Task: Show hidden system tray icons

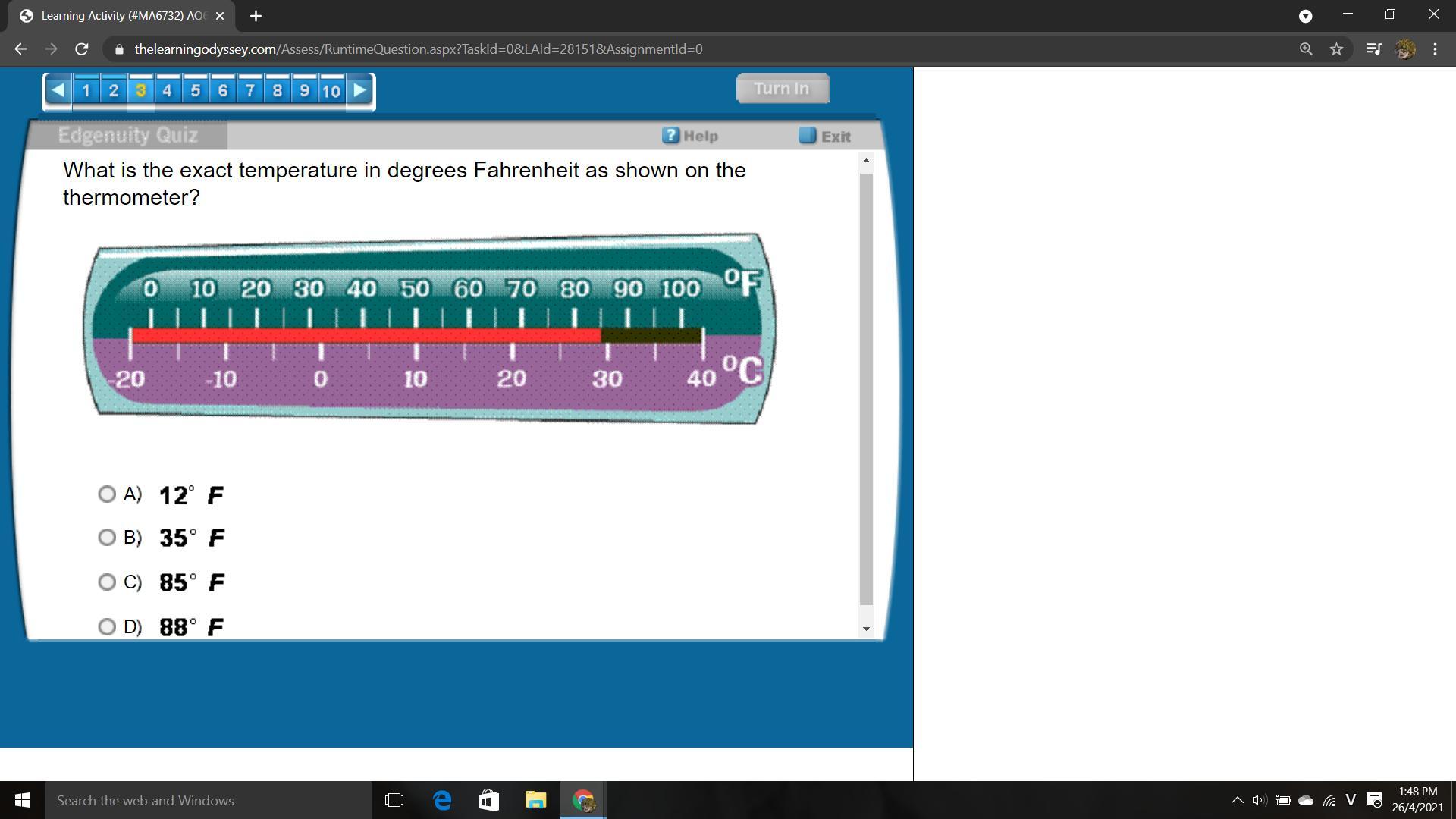Action: point(1237,800)
